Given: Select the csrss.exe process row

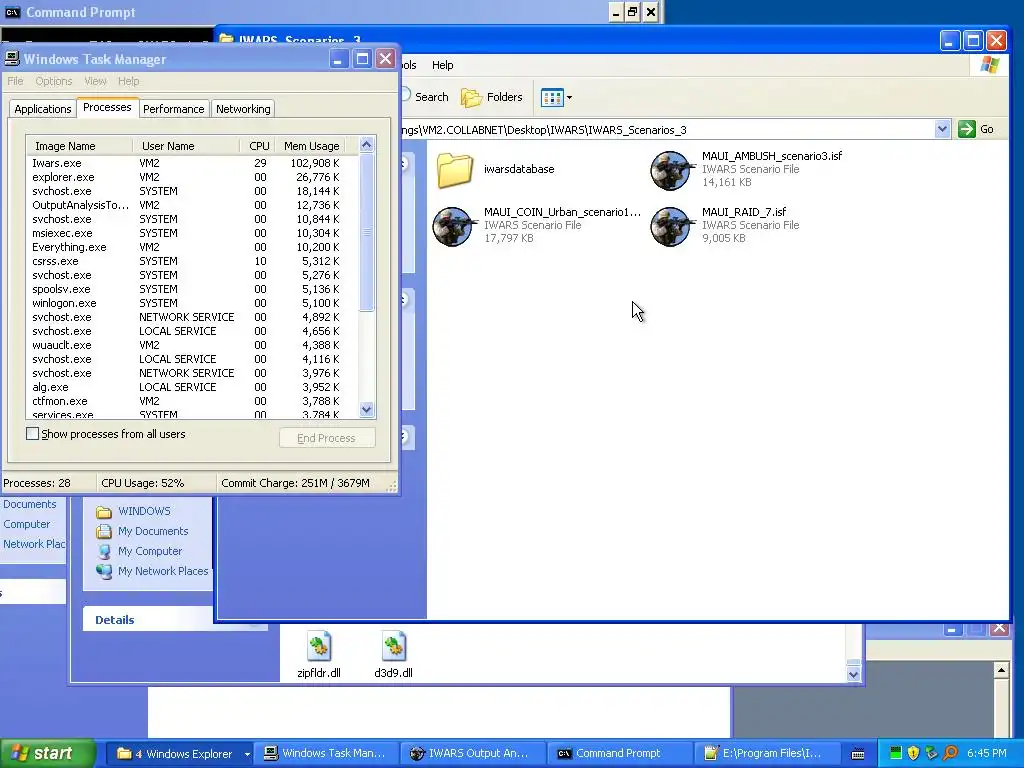Looking at the screenshot, I should click(192, 261).
